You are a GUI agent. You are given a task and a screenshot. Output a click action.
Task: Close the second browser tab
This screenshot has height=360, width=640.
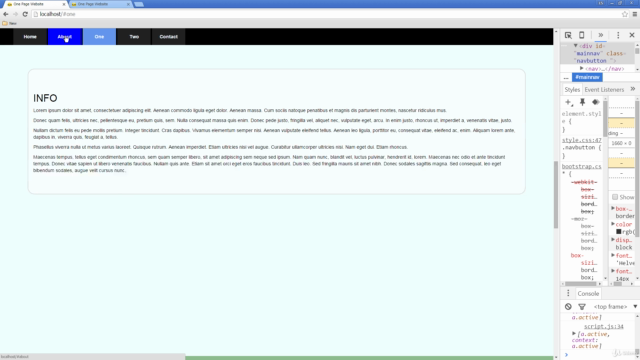tap(128, 4)
